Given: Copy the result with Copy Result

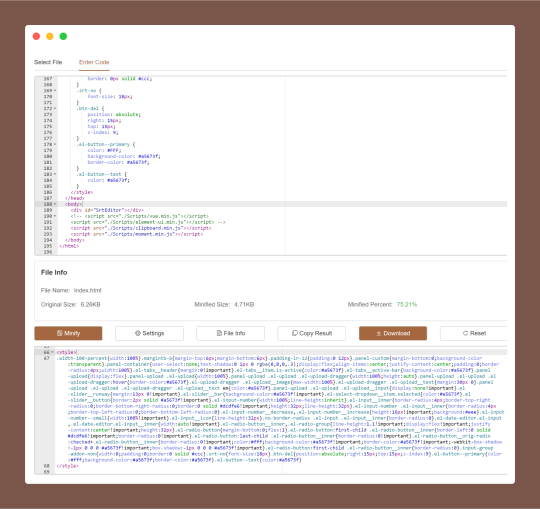Looking at the screenshot, I should pos(312,333).
